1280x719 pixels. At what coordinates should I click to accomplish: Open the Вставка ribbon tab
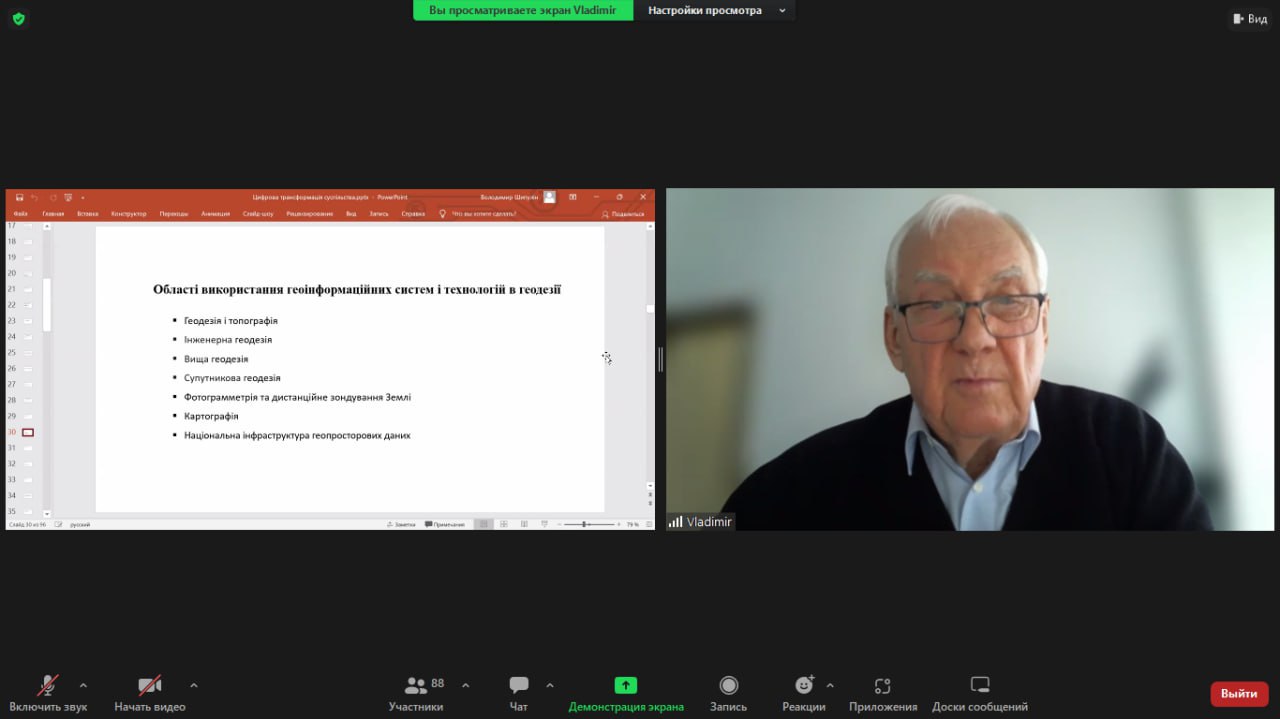(x=88, y=213)
